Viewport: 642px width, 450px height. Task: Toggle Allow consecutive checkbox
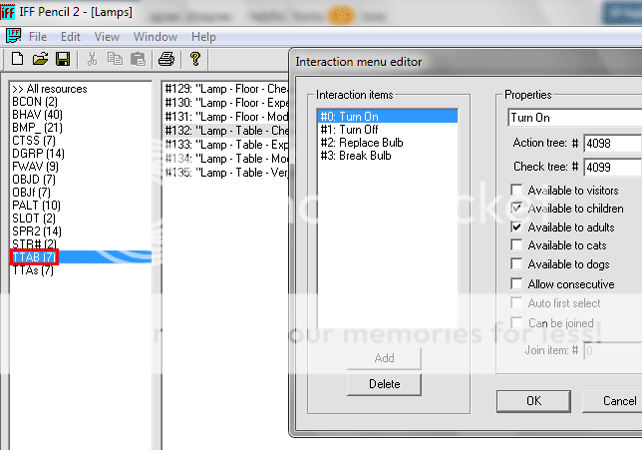click(x=516, y=285)
